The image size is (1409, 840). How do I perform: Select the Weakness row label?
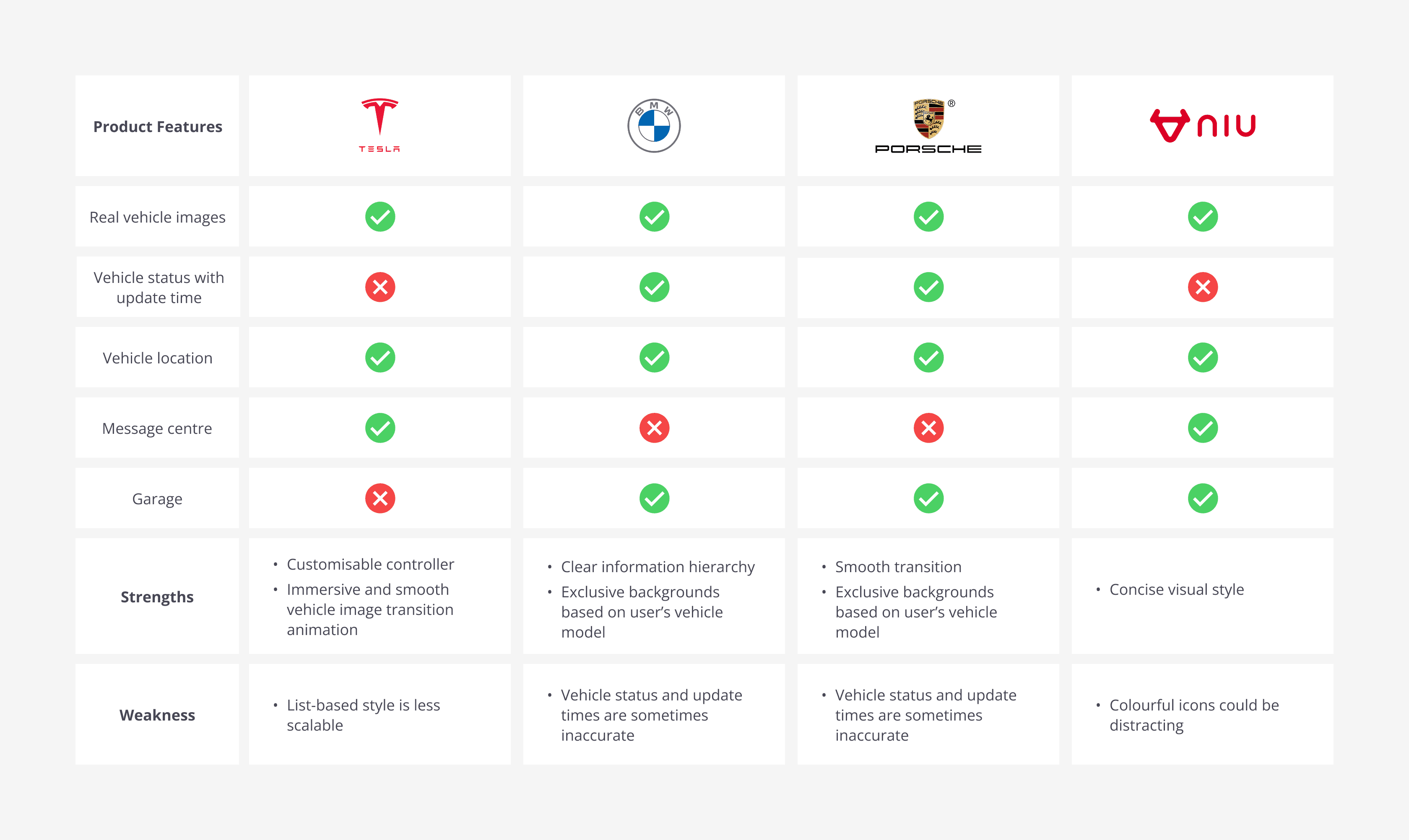pyautogui.click(x=157, y=714)
